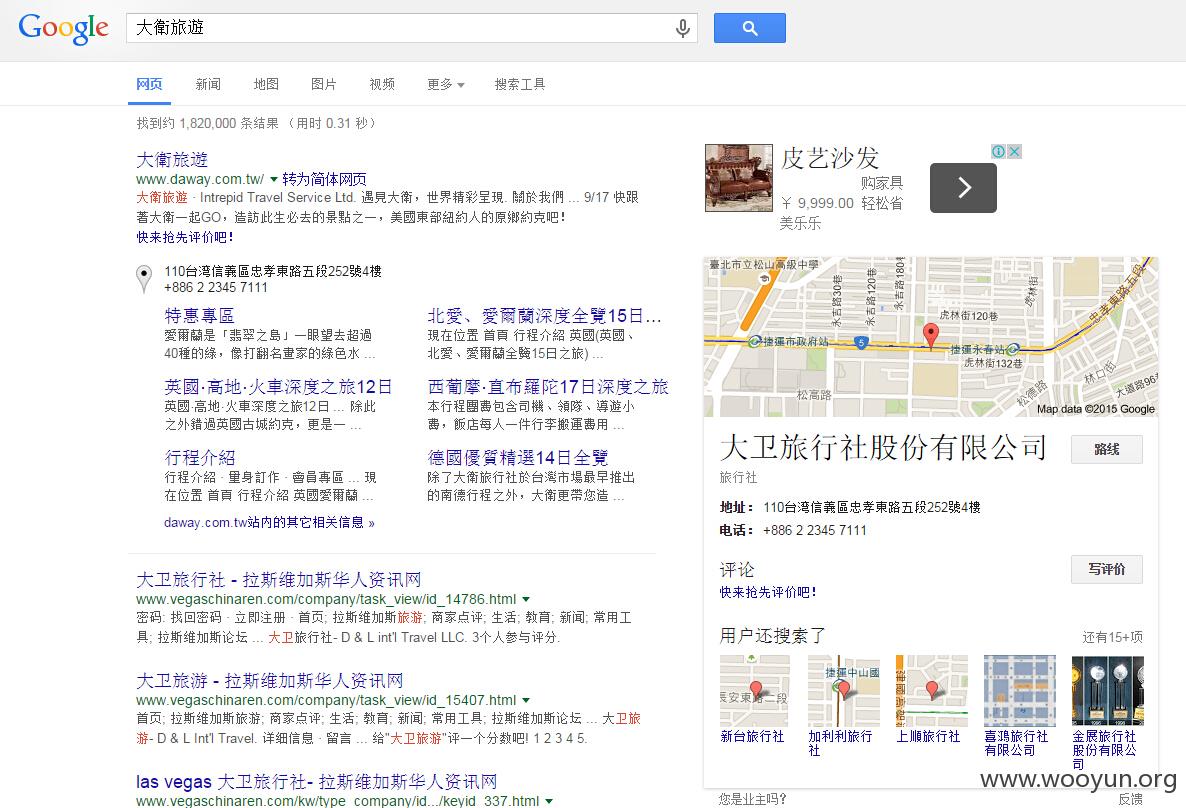
Task: Click the 皮艺沙发 ad headline
Action: [830, 158]
